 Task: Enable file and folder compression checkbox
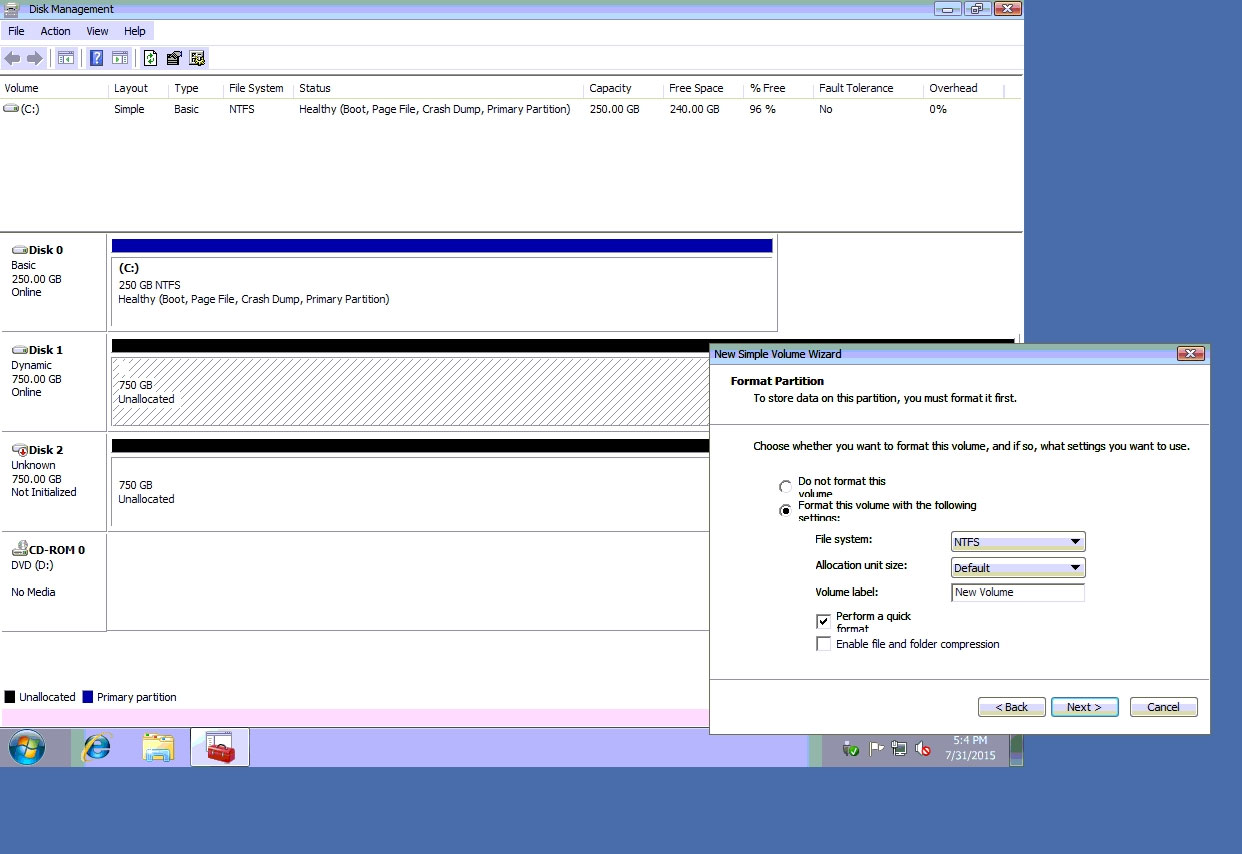(x=823, y=645)
